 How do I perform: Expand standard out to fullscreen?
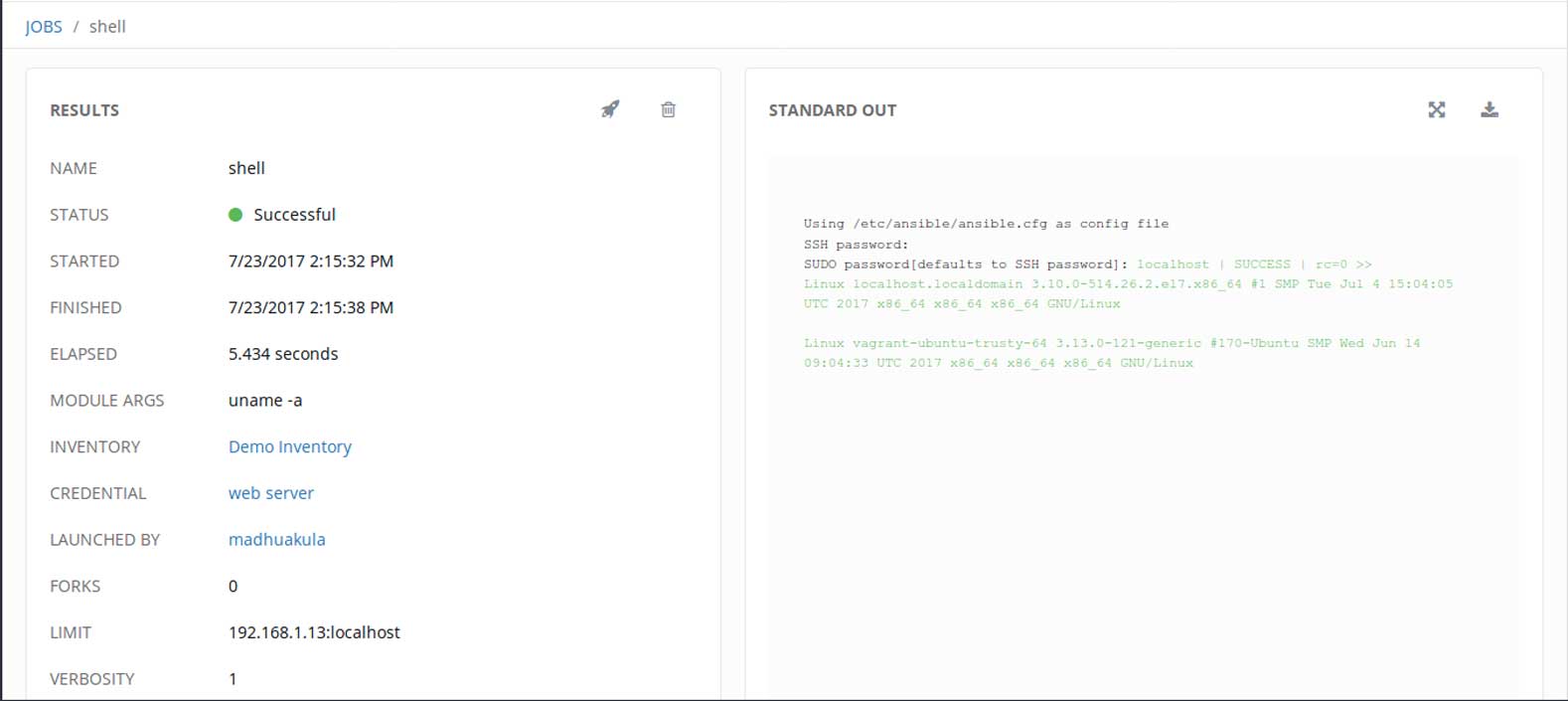click(x=1437, y=109)
